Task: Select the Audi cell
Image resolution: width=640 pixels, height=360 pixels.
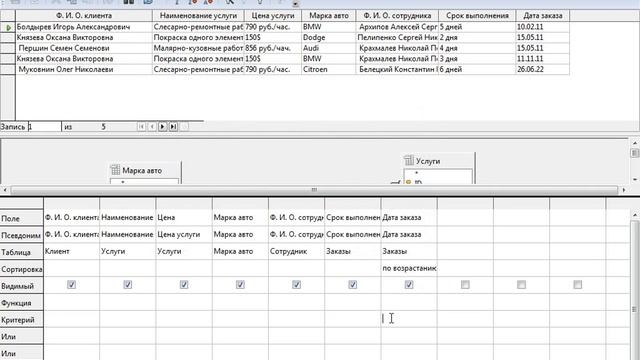Action: click(x=329, y=48)
